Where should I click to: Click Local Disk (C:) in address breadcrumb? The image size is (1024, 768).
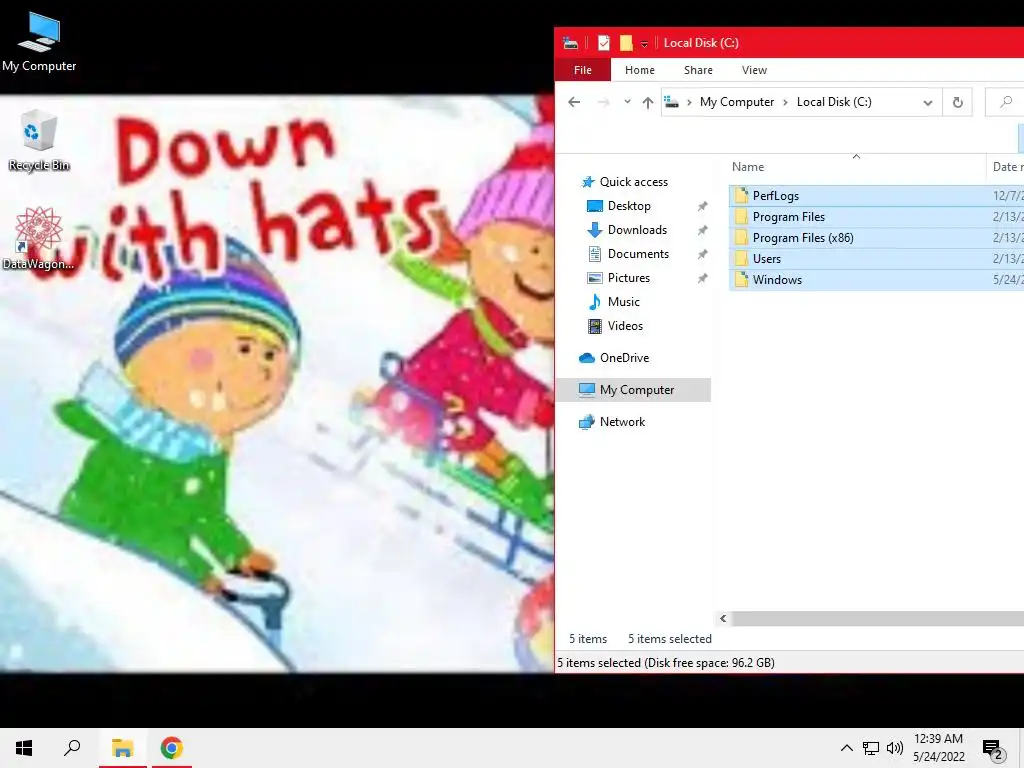[x=834, y=102]
